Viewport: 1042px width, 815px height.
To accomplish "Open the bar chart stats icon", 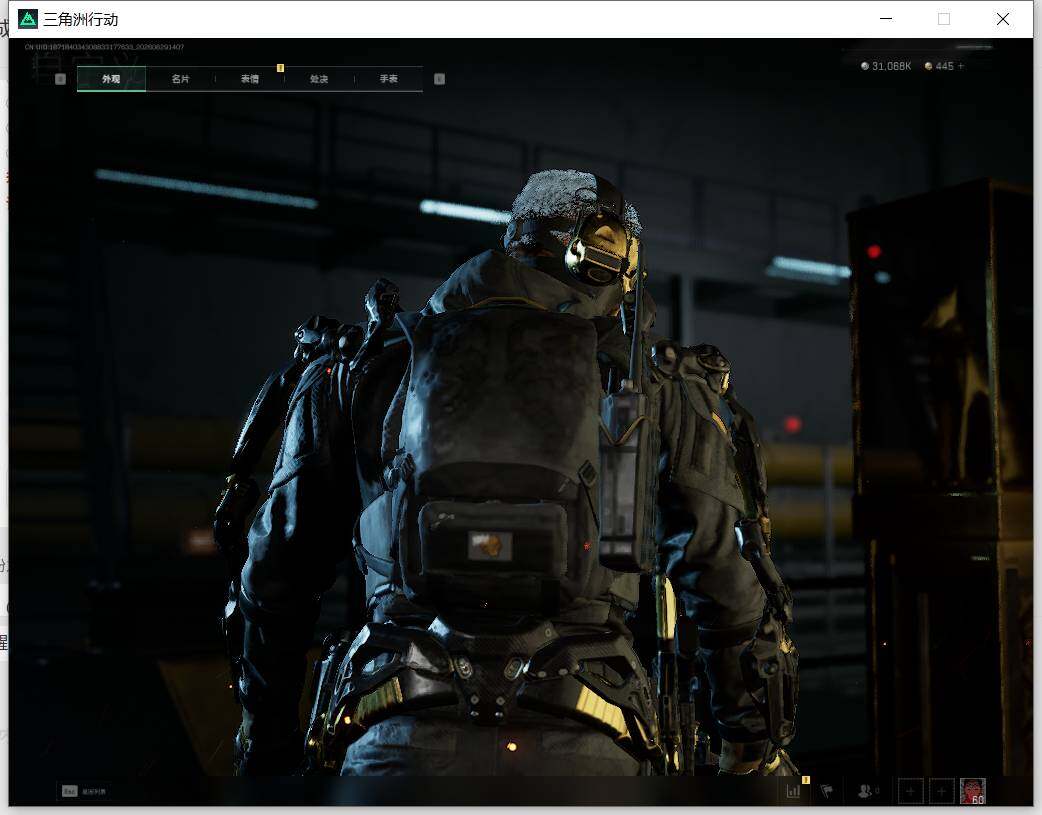I will click(793, 791).
